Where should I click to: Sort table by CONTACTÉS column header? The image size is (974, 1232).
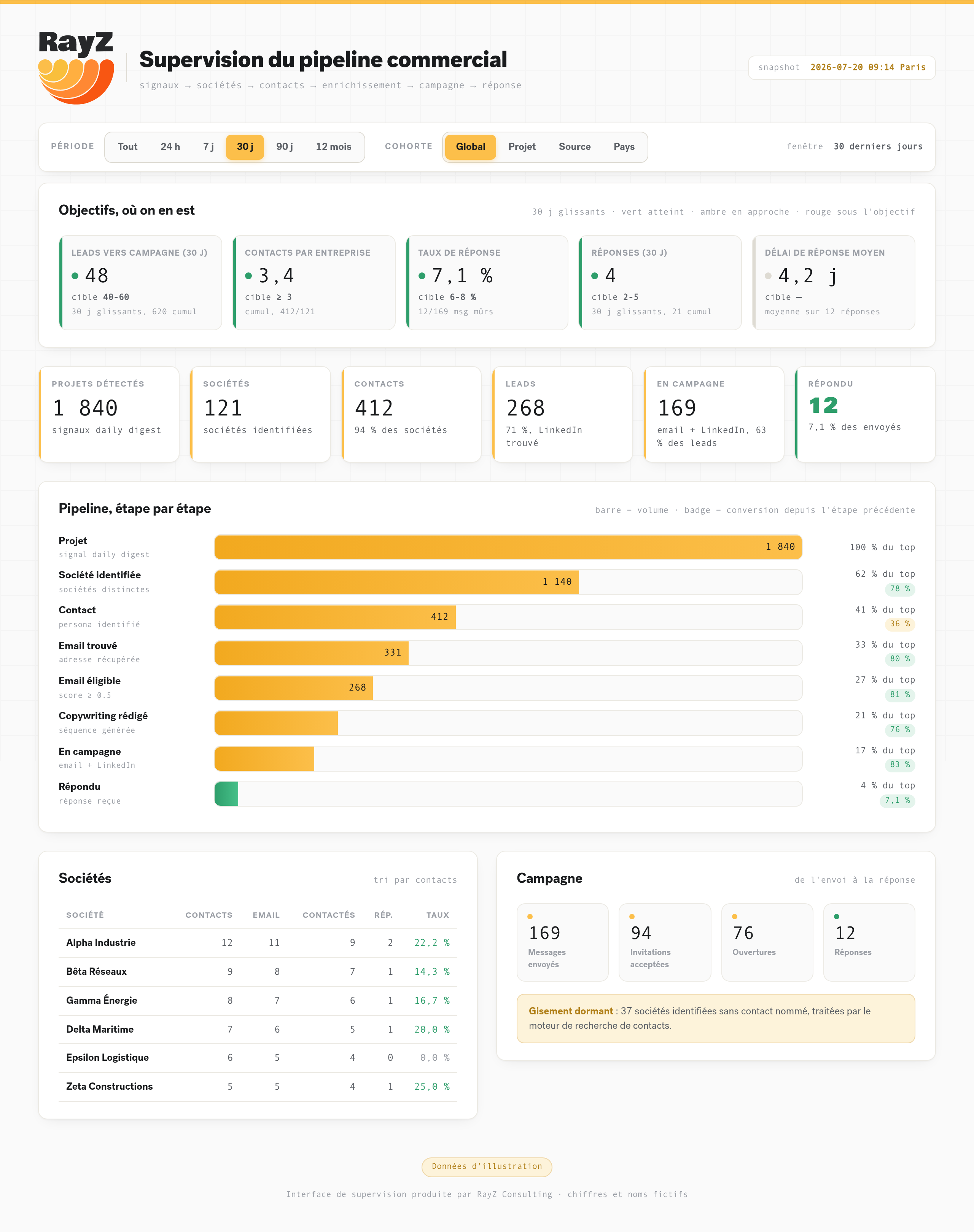click(x=328, y=915)
